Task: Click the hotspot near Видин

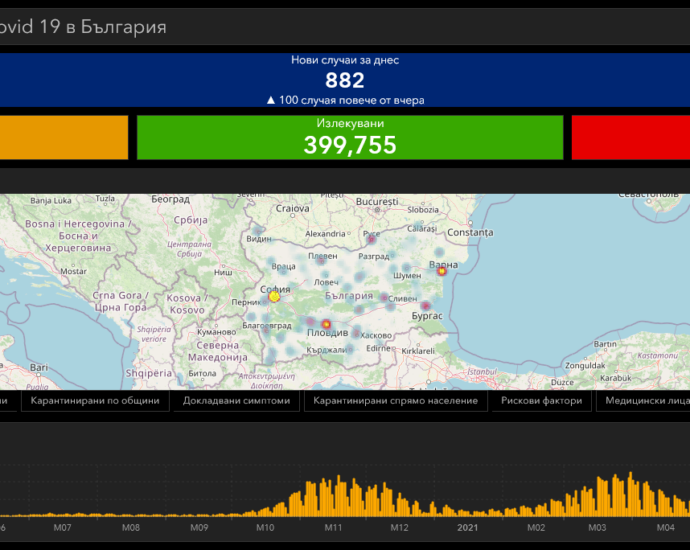Action: point(257,231)
